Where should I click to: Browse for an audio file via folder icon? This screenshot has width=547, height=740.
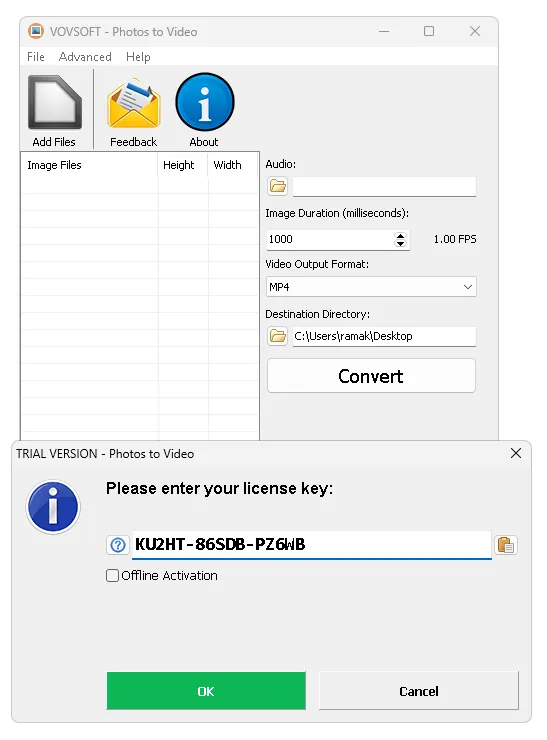(278, 186)
